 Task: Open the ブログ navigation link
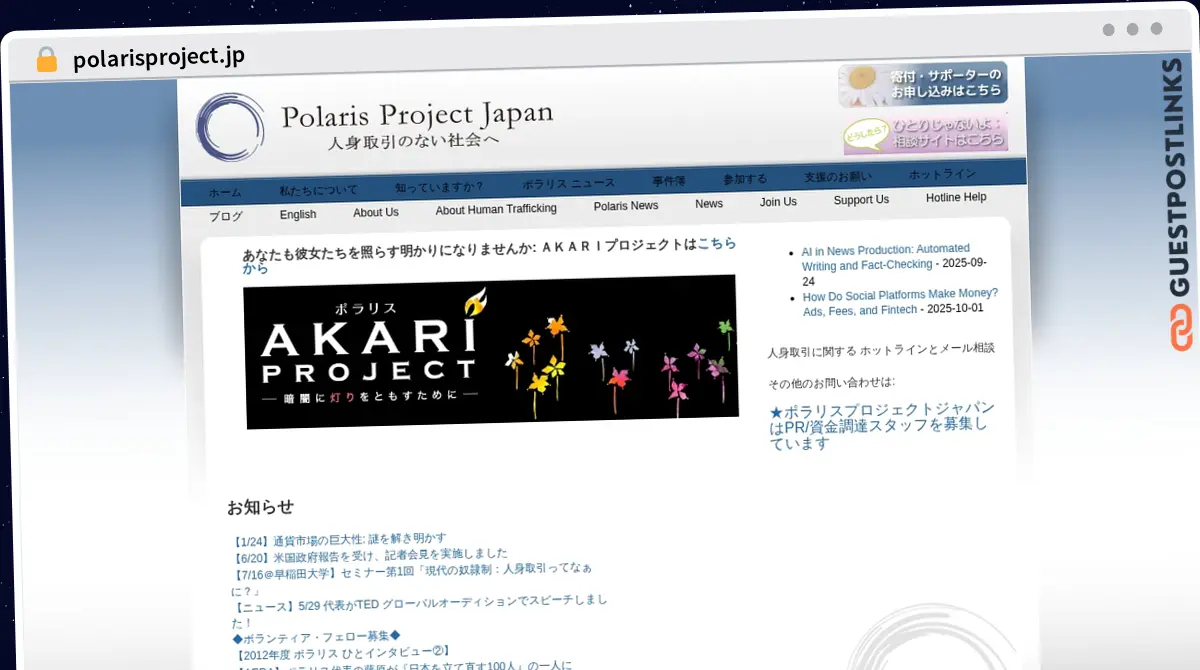[x=226, y=216]
